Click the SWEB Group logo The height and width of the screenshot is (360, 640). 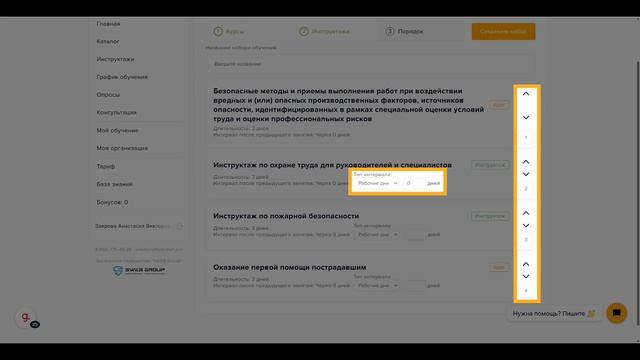pos(139,270)
